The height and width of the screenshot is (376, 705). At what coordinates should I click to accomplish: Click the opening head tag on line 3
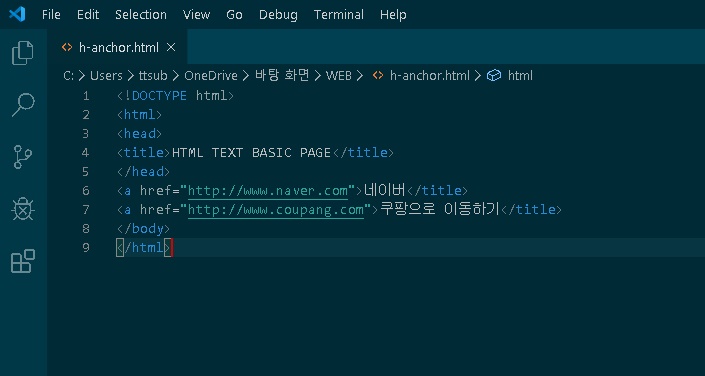coord(139,134)
